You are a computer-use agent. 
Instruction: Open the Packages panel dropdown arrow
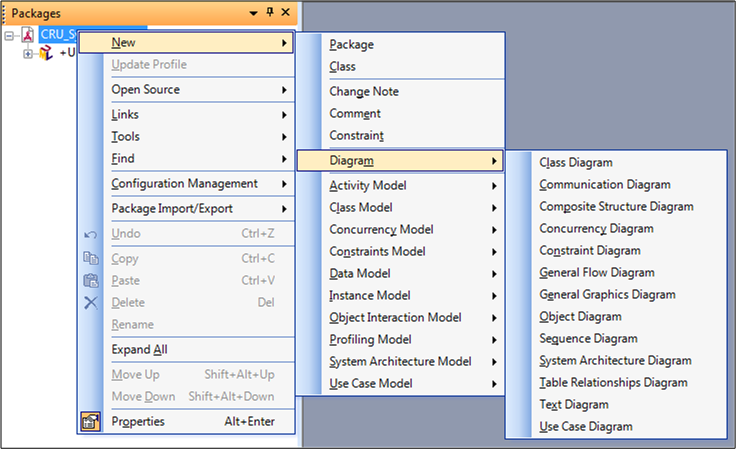[x=254, y=12]
